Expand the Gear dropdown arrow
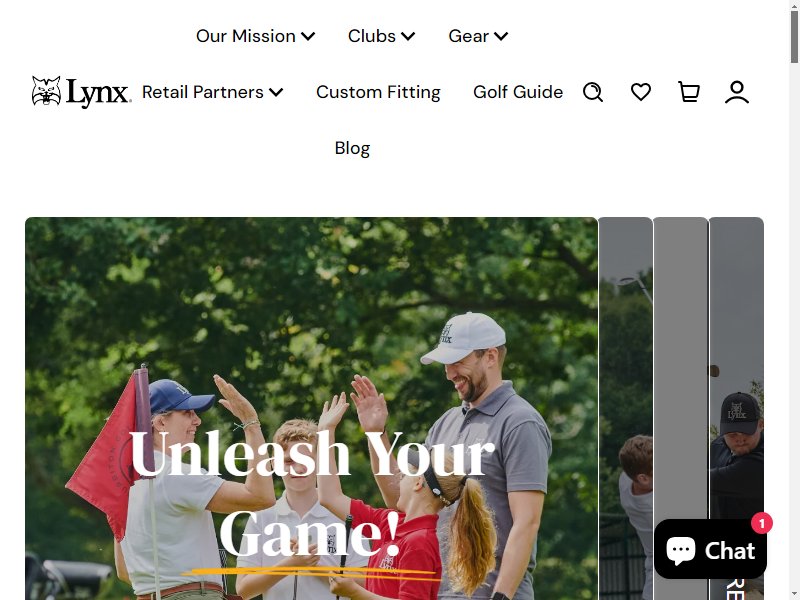 pyautogui.click(x=501, y=36)
